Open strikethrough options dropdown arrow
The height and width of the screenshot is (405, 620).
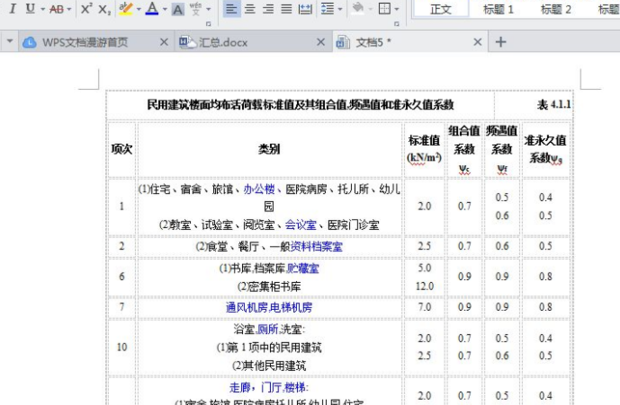tap(69, 9)
